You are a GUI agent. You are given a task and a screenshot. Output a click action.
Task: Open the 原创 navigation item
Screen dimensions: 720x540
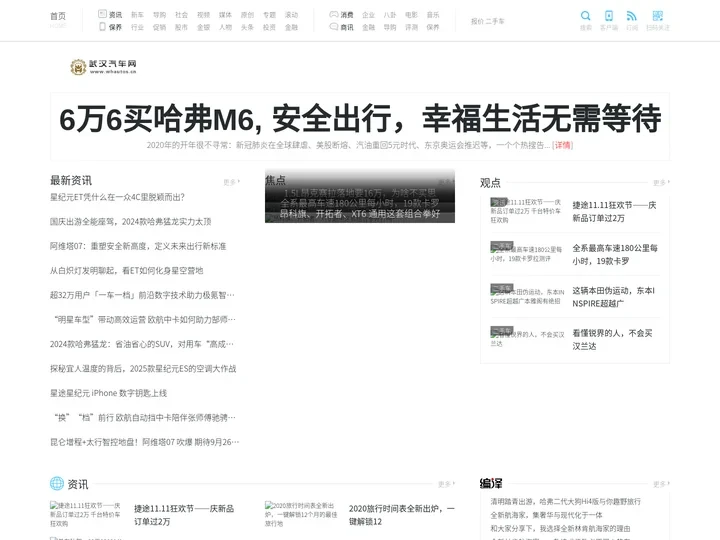(x=248, y=15)
